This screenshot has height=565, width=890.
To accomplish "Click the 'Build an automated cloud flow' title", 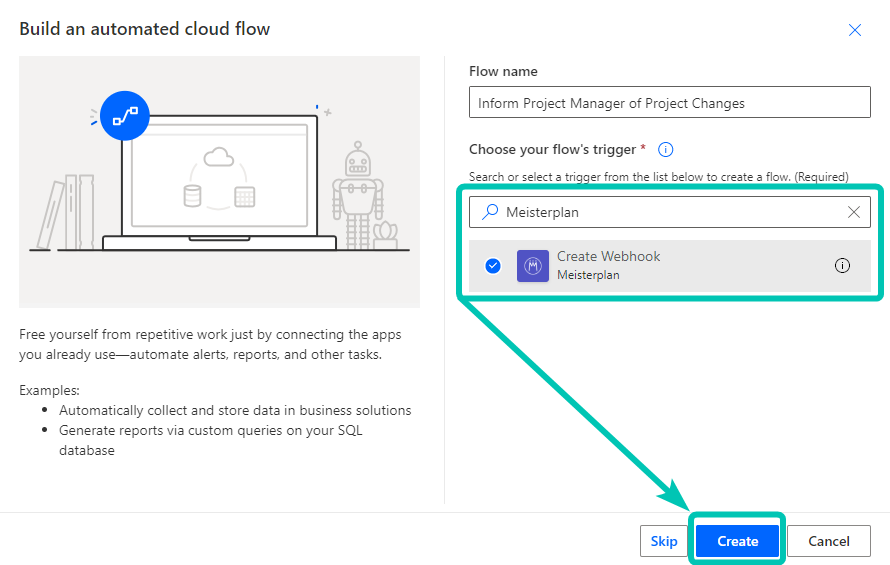I will 145,29.
